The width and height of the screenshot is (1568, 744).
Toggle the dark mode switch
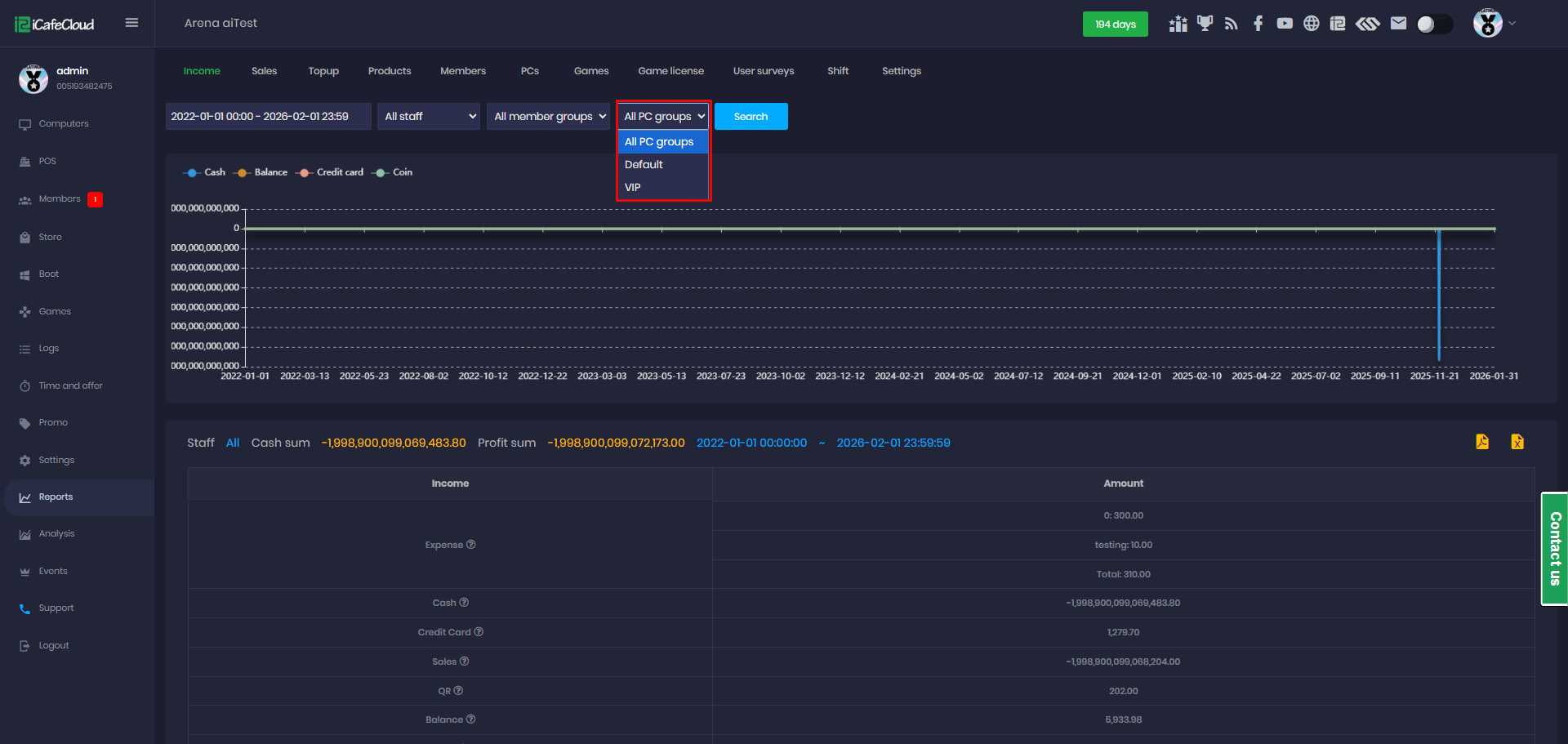tap(1434, 24)
